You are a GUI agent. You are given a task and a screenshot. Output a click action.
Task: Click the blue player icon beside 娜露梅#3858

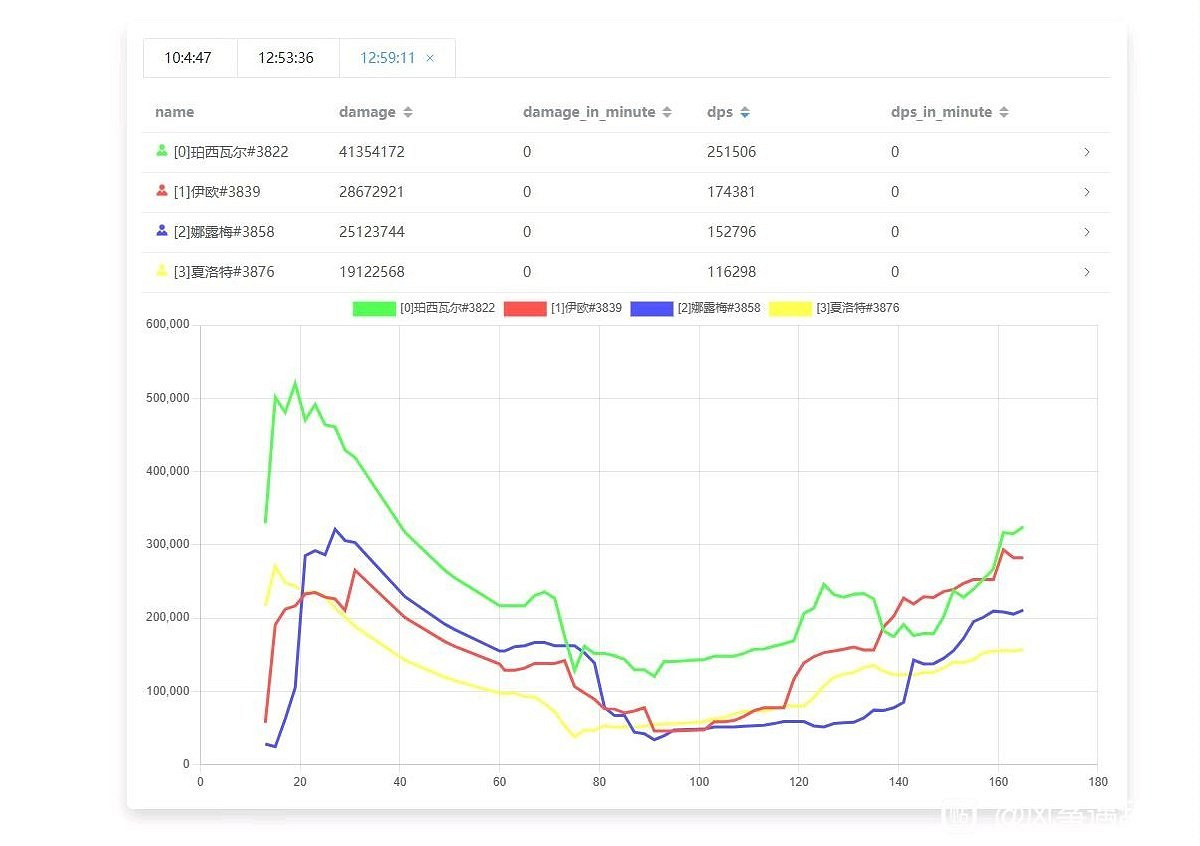click(162, 231)
